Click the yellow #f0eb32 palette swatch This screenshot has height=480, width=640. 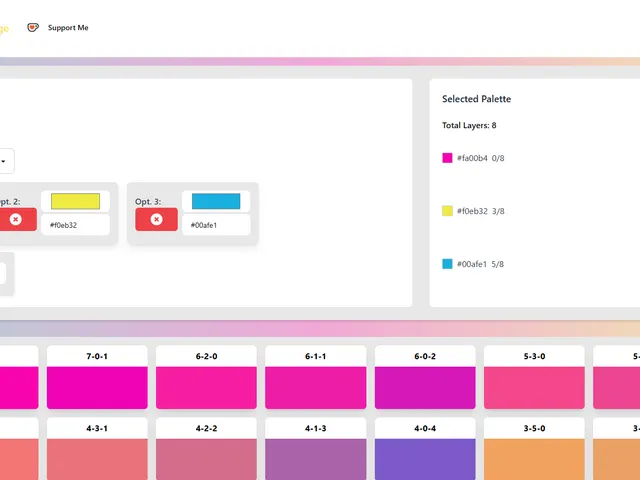tap(447, 211)
